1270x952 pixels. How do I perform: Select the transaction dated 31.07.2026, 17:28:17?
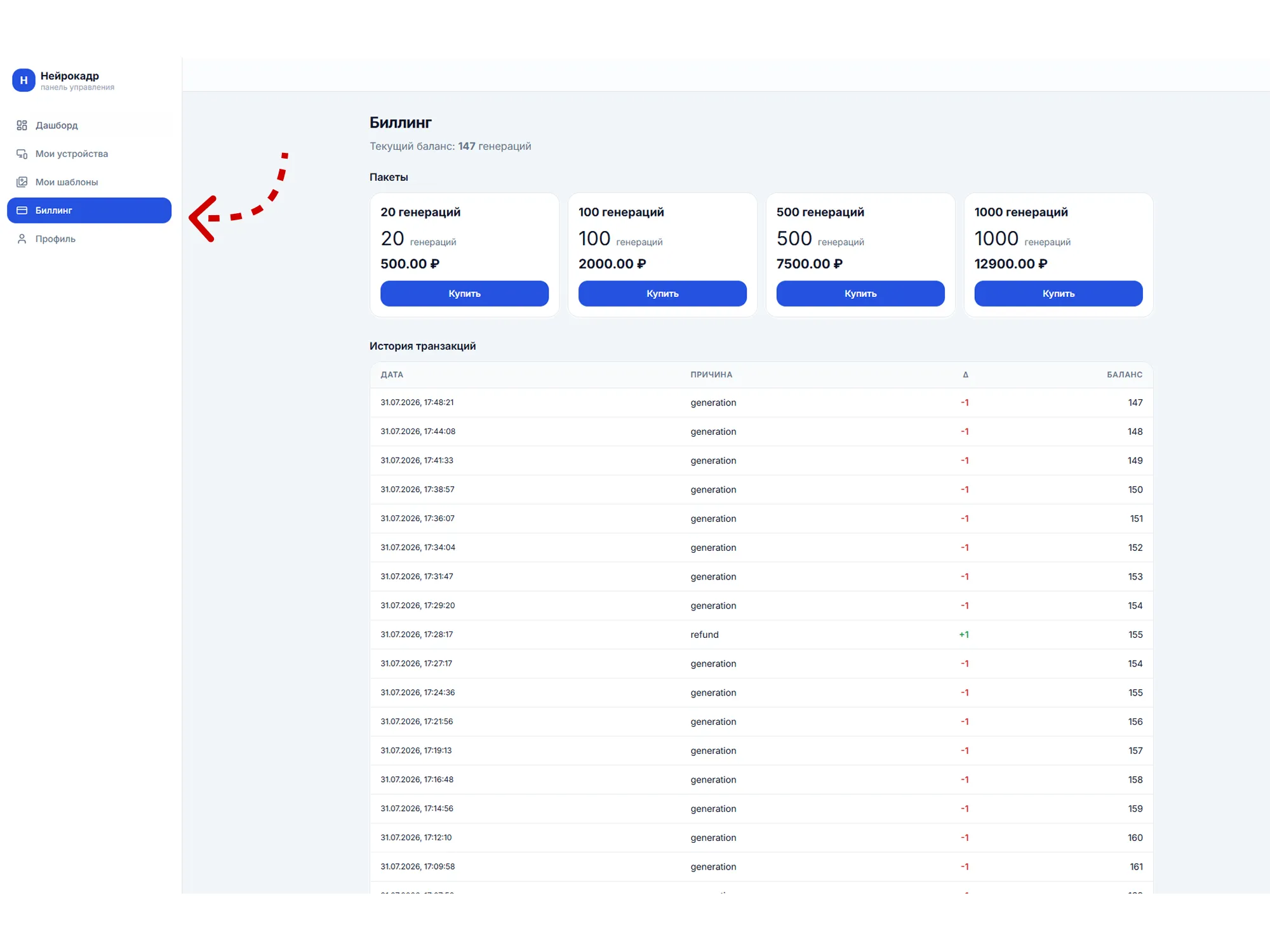tap(761, 635)
